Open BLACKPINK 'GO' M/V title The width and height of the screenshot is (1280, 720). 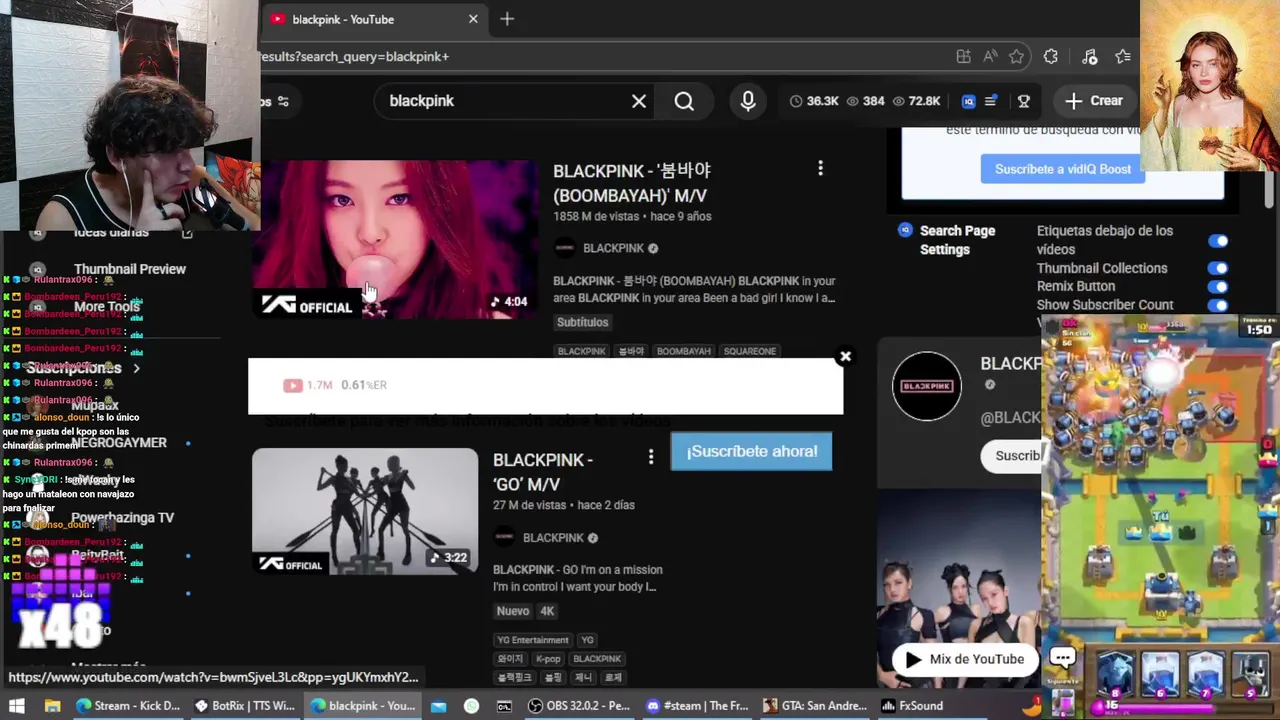point(543,472)
